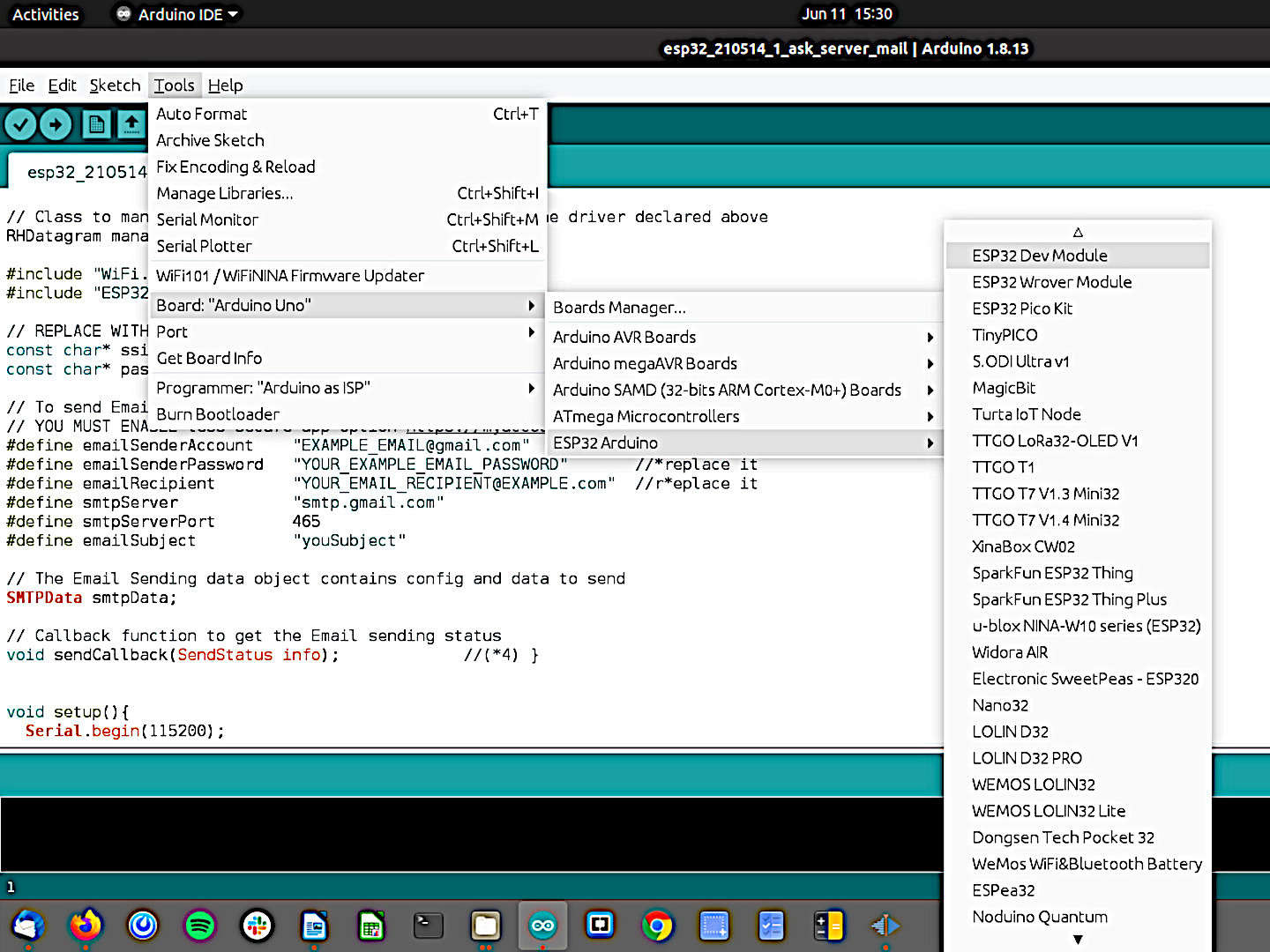
Task: Select Nano32 board
Action: (x=1078, y=705)
